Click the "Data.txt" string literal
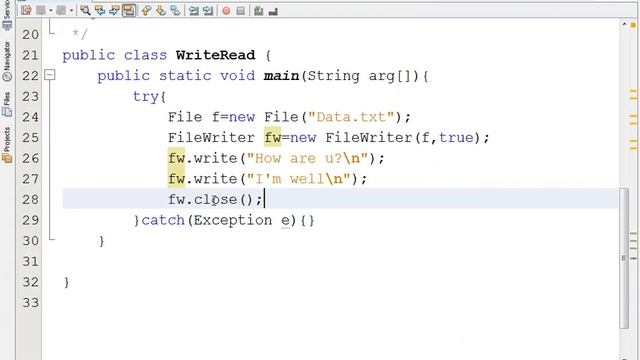 (x=351, y=117)
